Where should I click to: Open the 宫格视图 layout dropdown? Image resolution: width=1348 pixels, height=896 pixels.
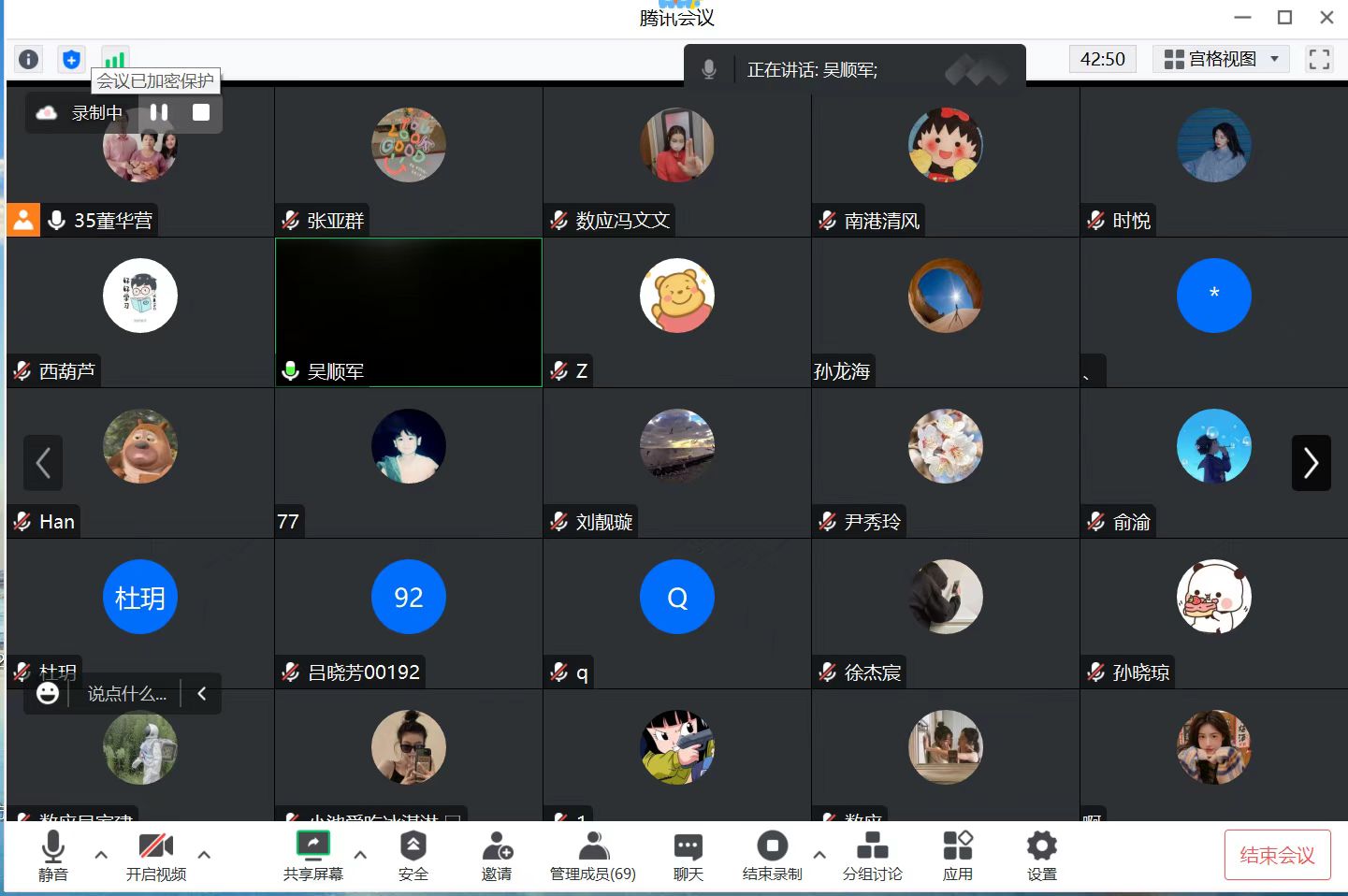[1221, 60]
